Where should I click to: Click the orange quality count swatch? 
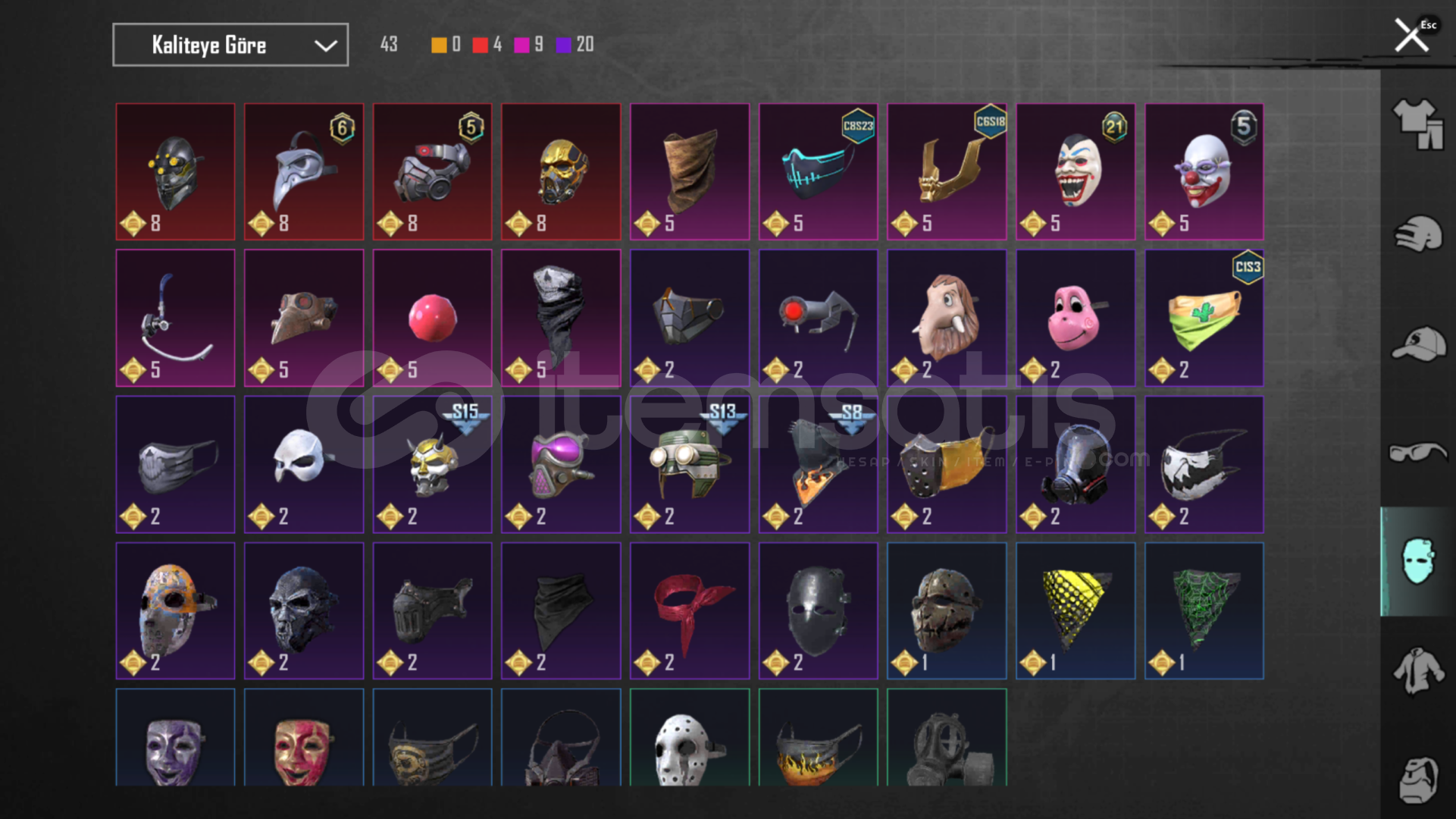coord(439,45)
